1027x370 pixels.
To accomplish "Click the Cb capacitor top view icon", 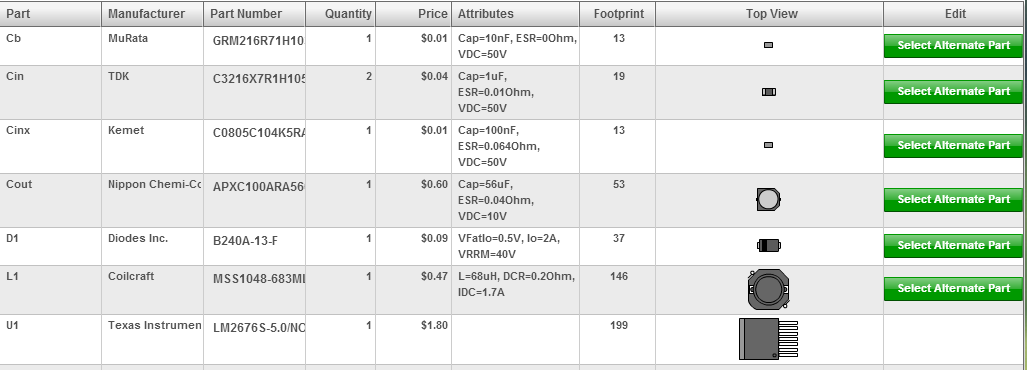I will pos(768,45).
